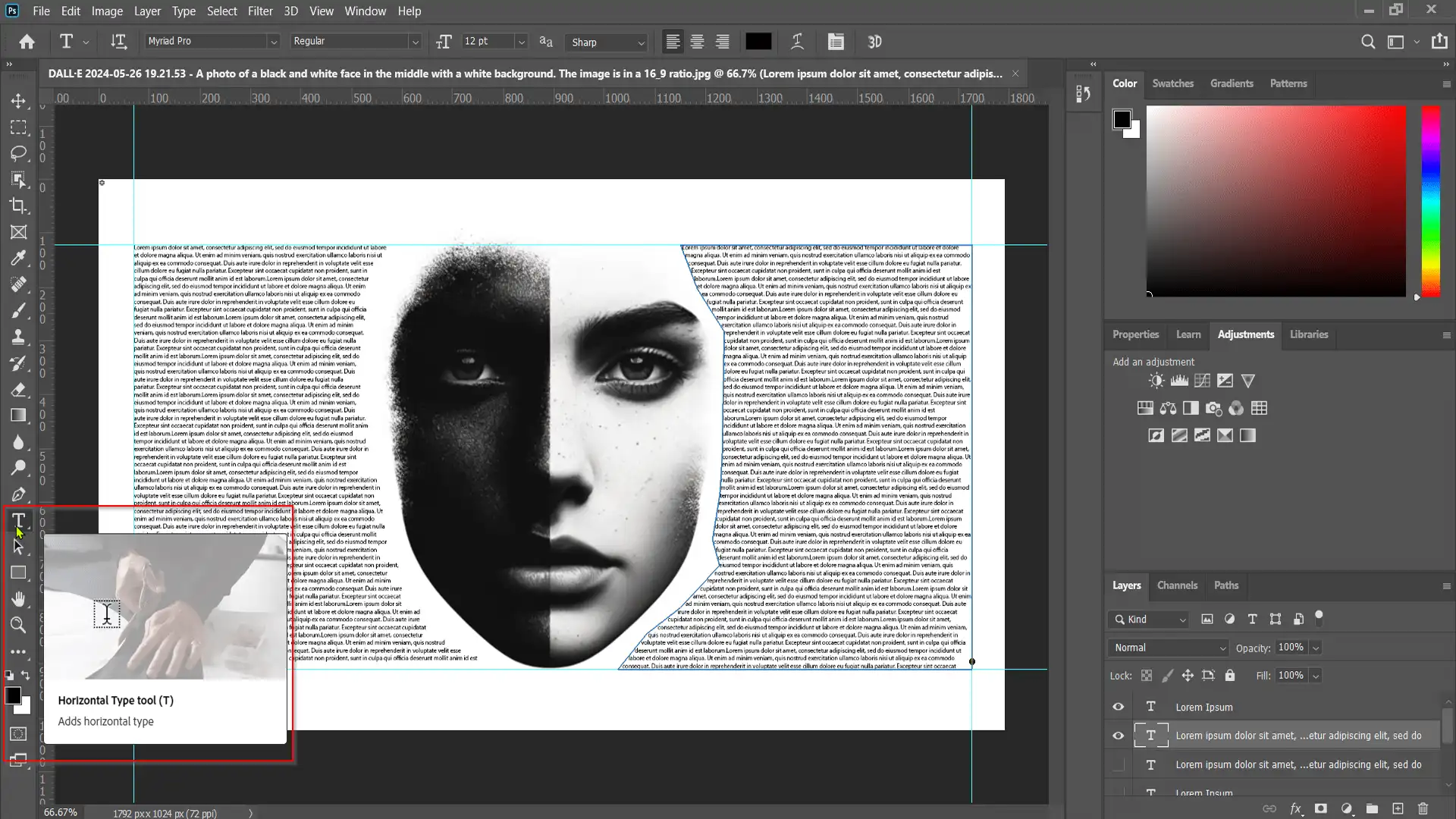Open Fill value dropdown arrow

(1316, 676)
